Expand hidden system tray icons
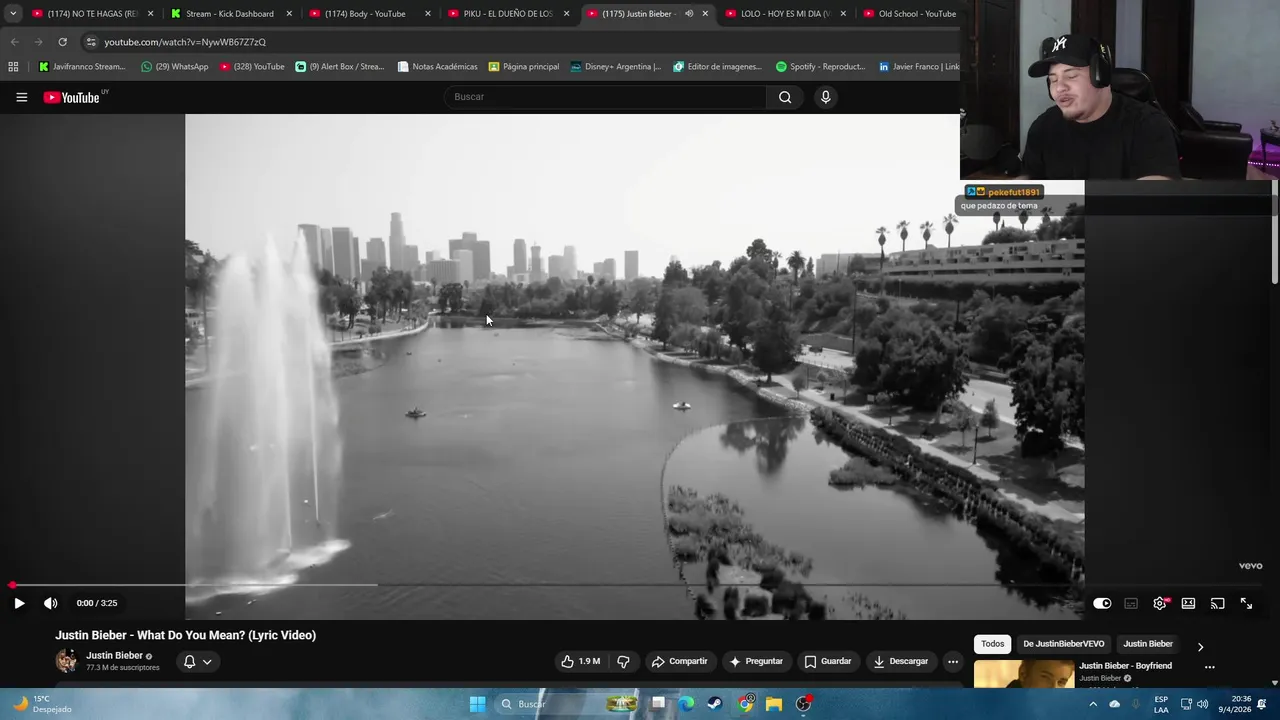Screen dimensions: 1280x720 [1093, 704]
